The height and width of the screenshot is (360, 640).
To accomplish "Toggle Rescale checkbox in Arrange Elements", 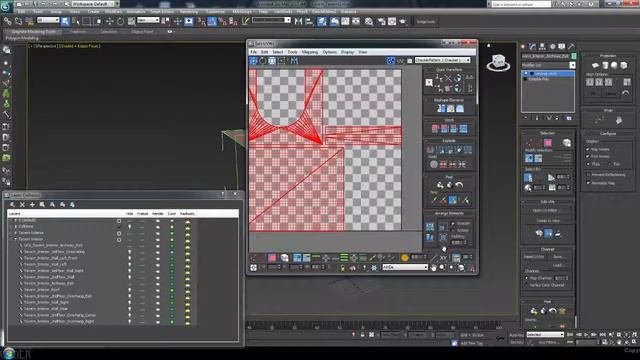I will pos(453,223).
